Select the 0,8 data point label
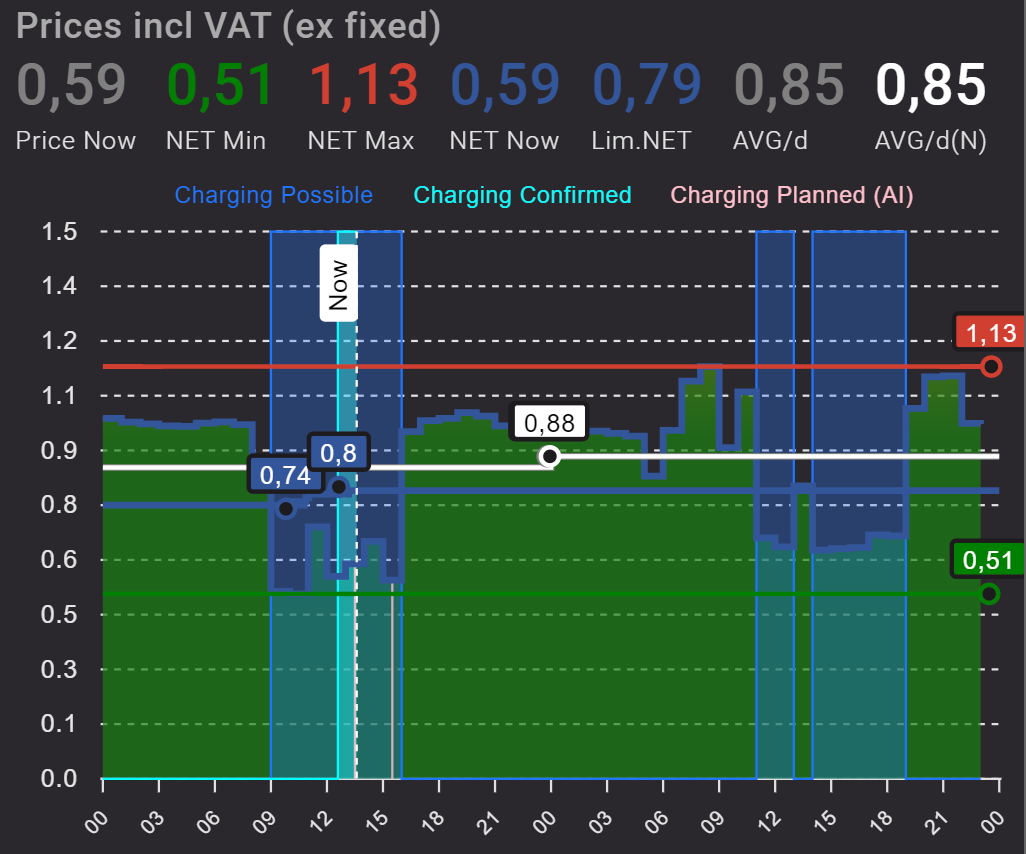Screen dimensions: 1026x854 tap(338, 453)
